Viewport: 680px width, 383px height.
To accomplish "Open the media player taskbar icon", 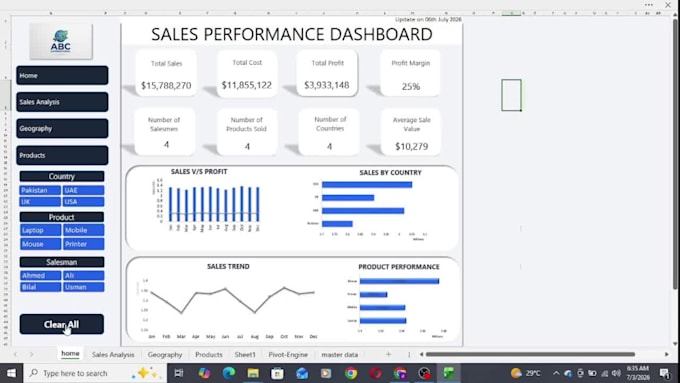I will tap(326, 373).
